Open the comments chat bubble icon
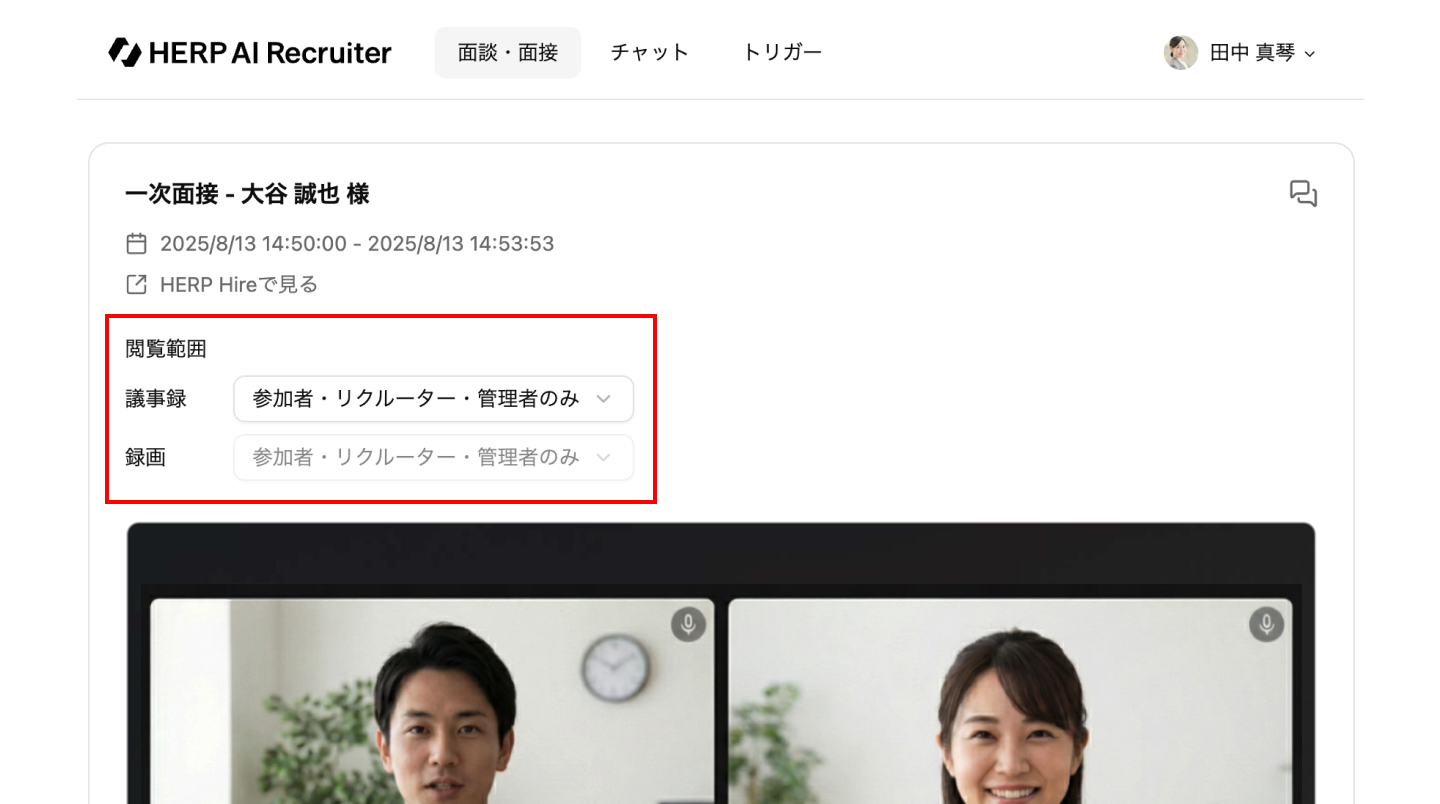The image size is (1440, 804). (x=1303, y=194)
